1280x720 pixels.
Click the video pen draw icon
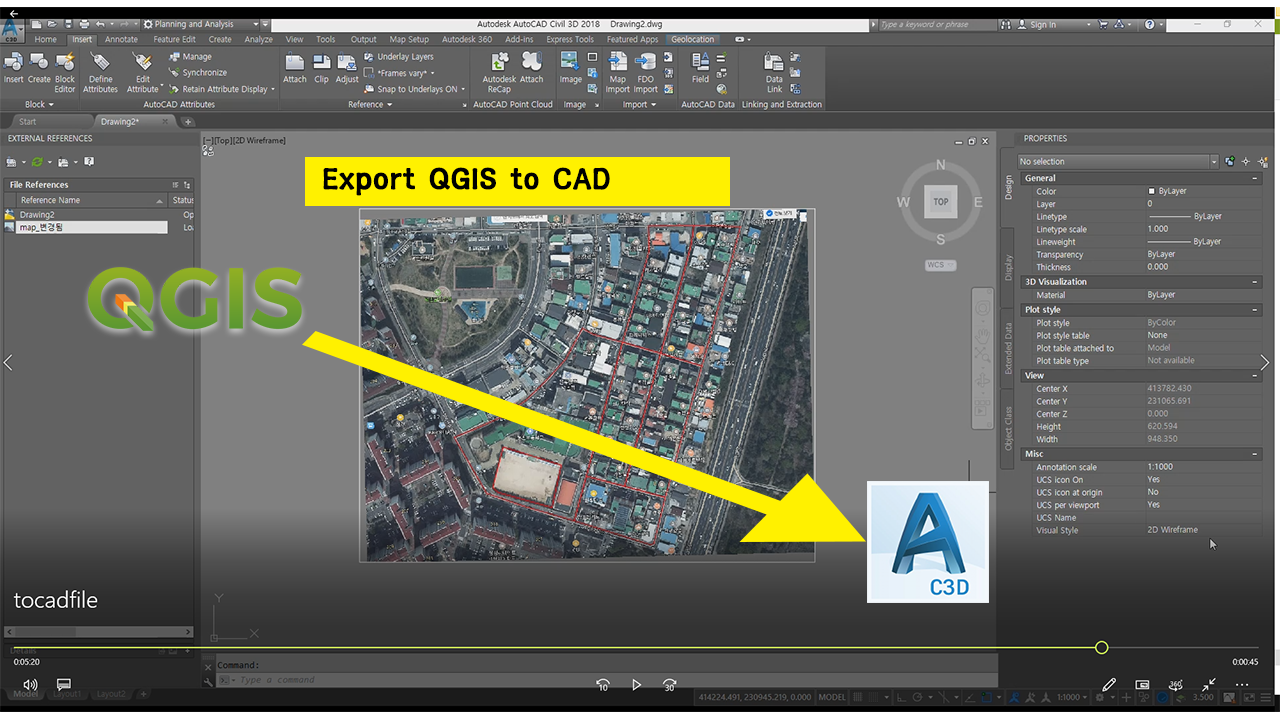click(x=1108, y=685)
